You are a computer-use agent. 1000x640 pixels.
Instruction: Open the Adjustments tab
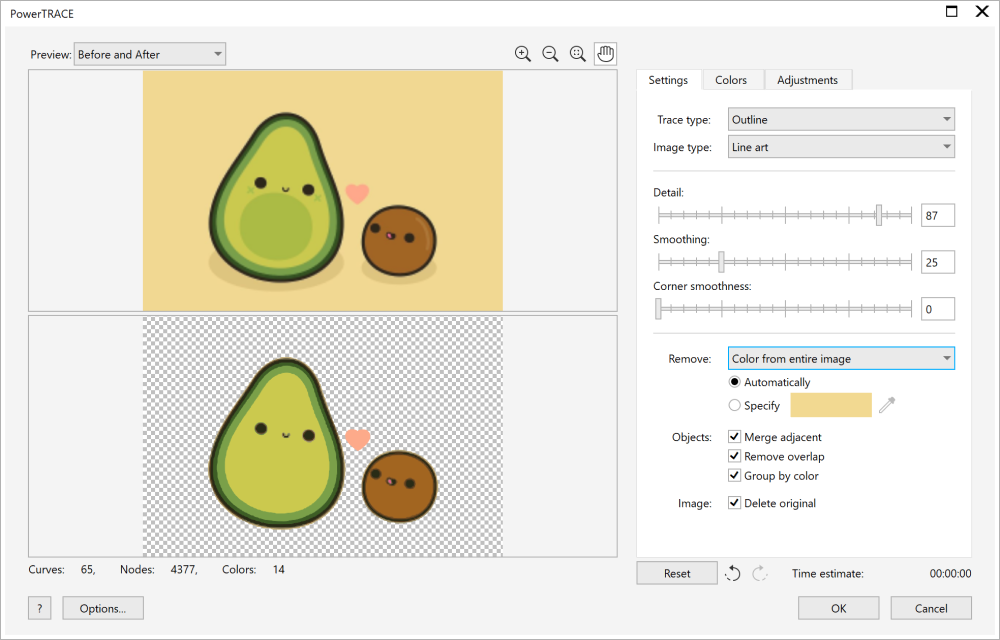click(807, 80)
